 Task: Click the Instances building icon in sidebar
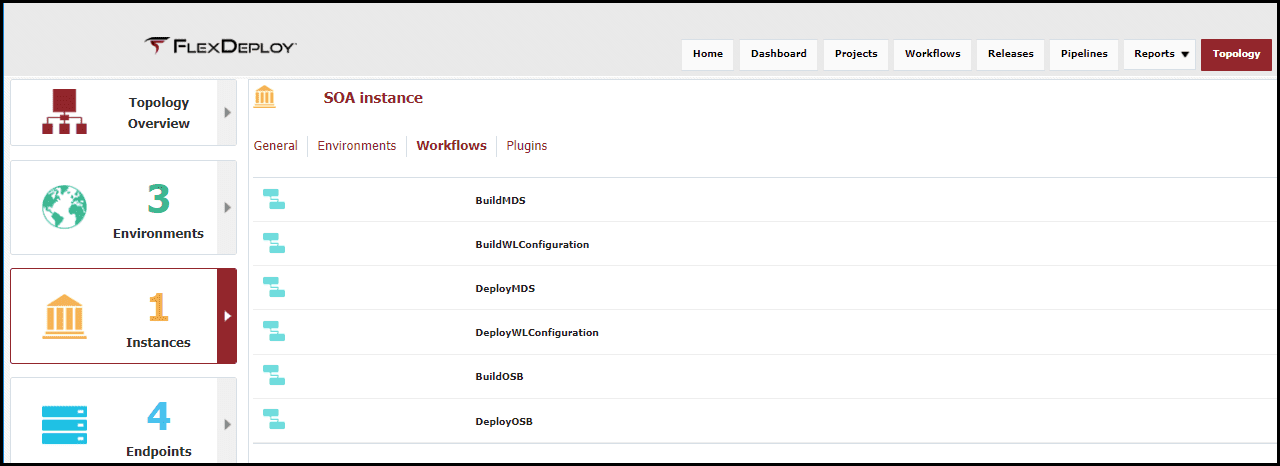pos(64,316)
